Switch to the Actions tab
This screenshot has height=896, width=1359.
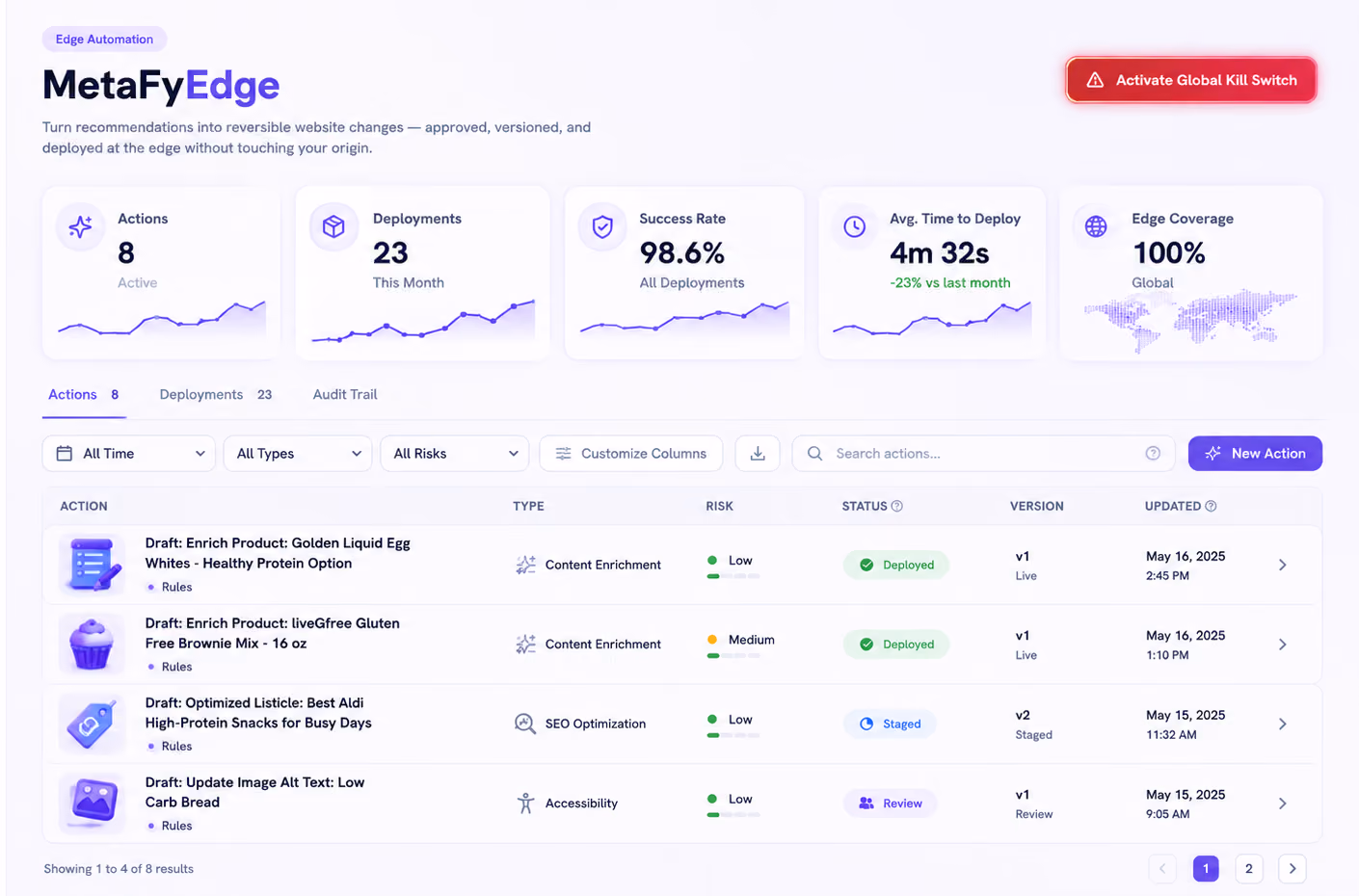click(x=84, y=394)
